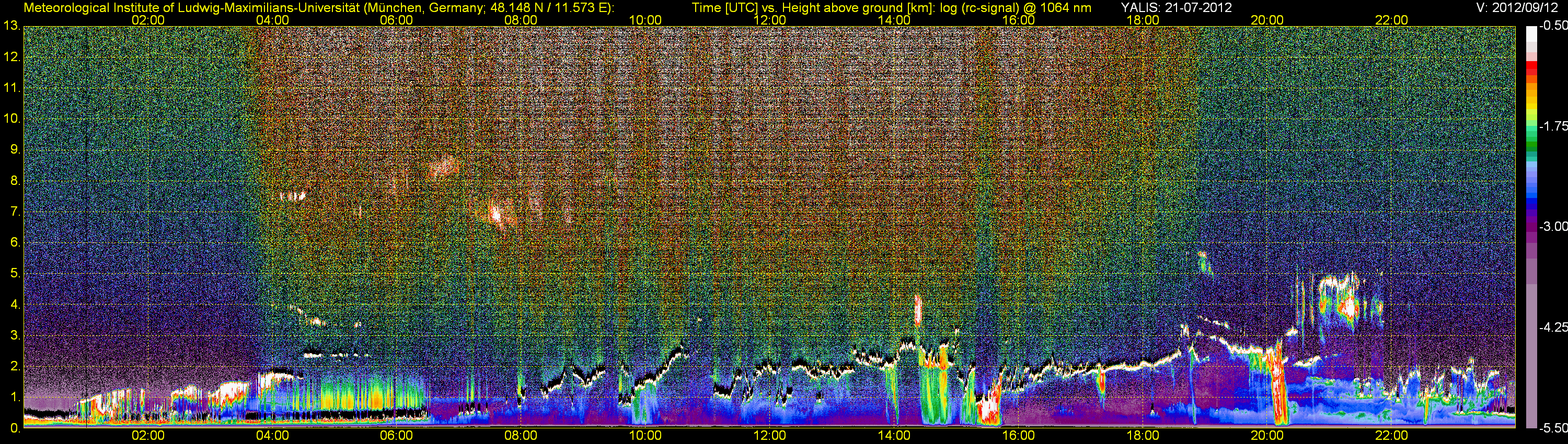Click the 13 km height axis label
The width and height of the screenshot is (1568, 444).
[x=11, y=26]
